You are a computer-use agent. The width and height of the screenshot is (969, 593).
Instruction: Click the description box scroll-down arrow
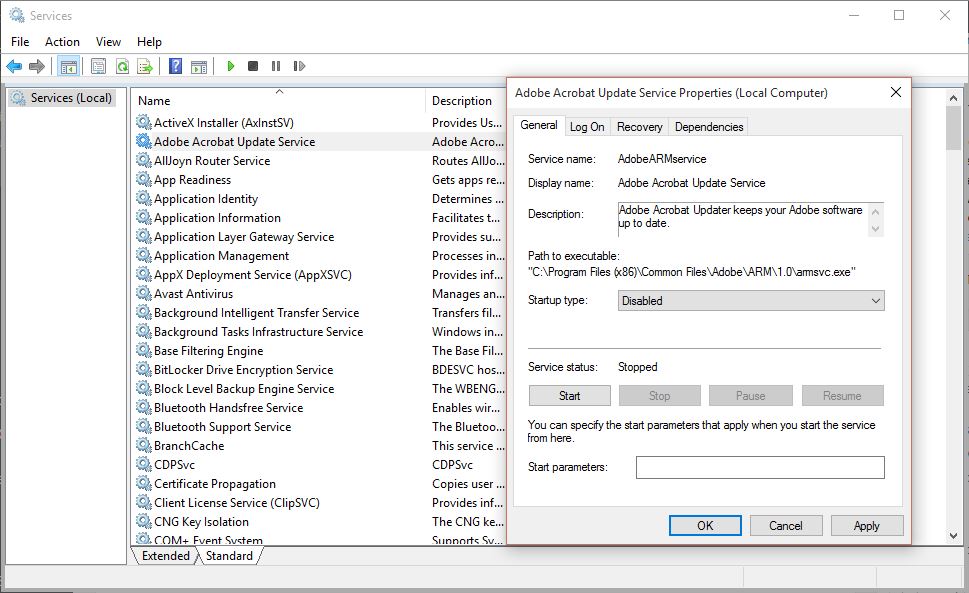875,229
